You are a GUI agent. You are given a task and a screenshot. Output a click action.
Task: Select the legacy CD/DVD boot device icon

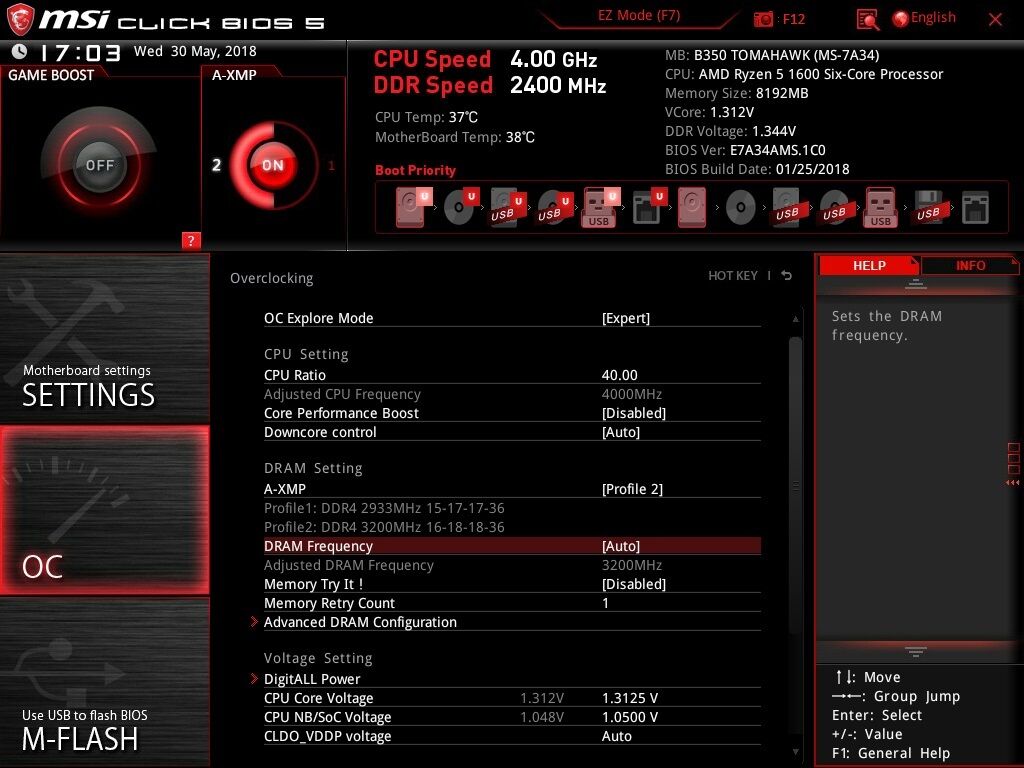coord(741,208)
